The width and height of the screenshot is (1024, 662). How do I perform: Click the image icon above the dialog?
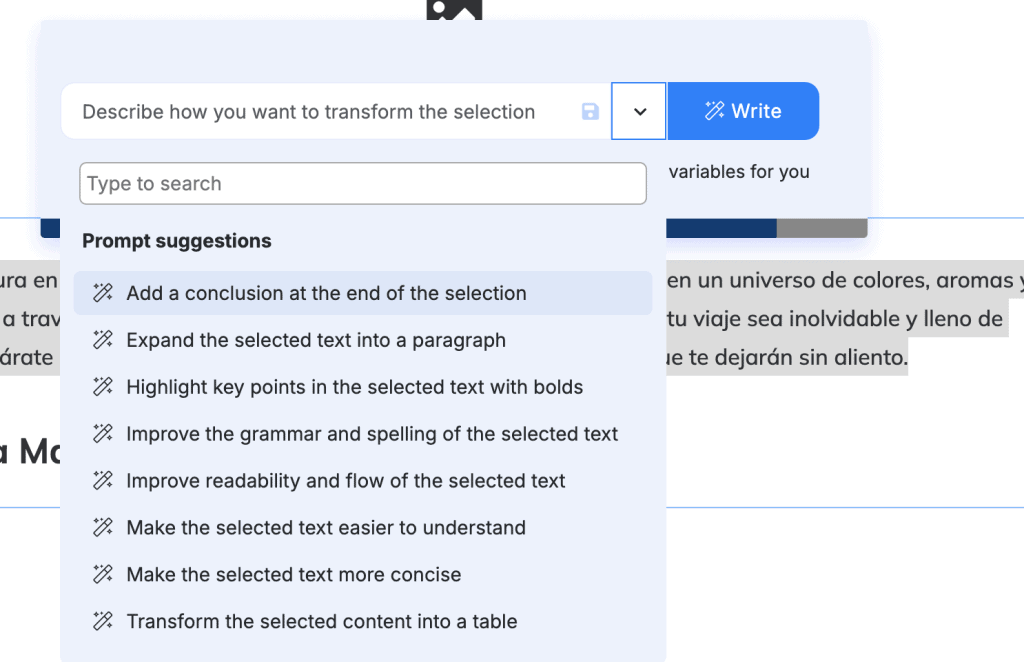[x=455, y=9]
